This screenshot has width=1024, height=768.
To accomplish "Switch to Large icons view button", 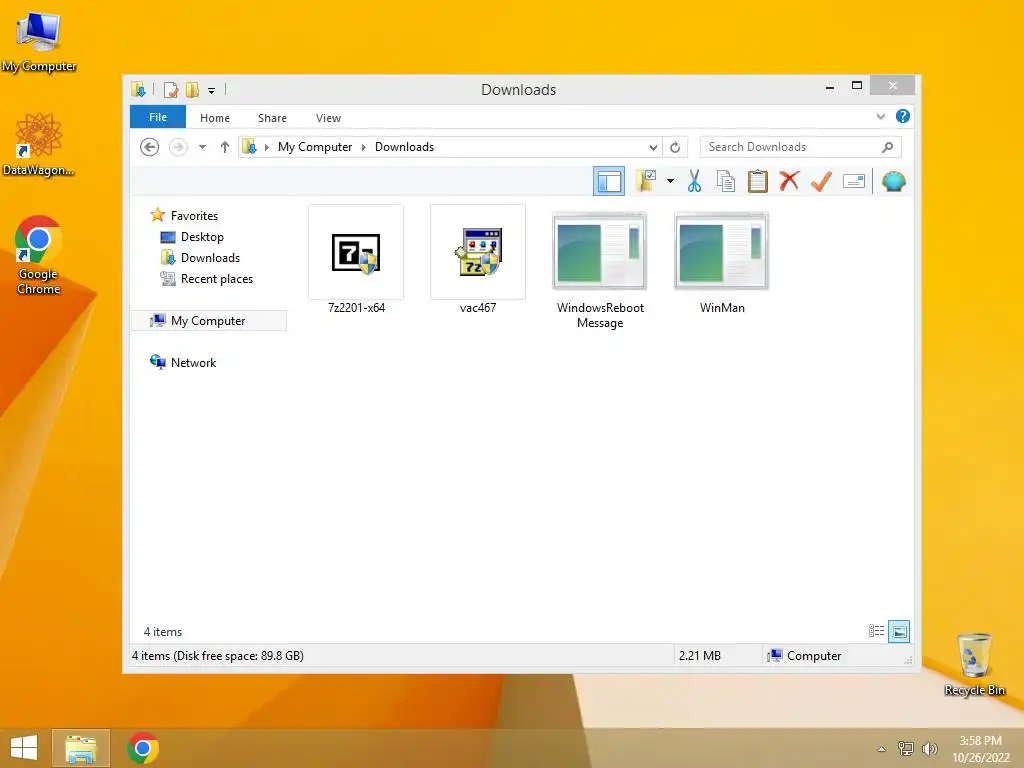I will [x=899, y=631].
